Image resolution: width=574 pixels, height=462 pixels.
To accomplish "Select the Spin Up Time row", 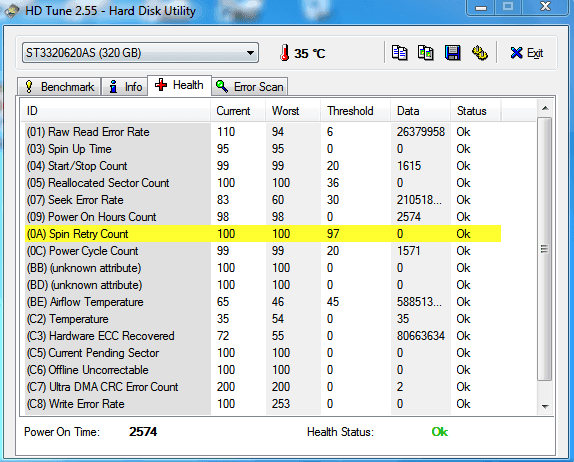I will point(263,149).
